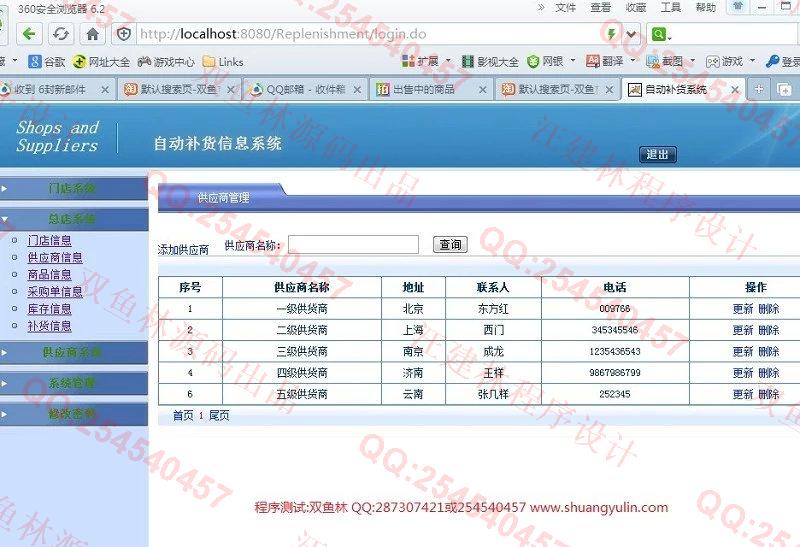The height and width of the screenshot is (547, 800).
Task: Click the 截图 screenshot tool
Action: pyautogui.click(x=664, y=61)
